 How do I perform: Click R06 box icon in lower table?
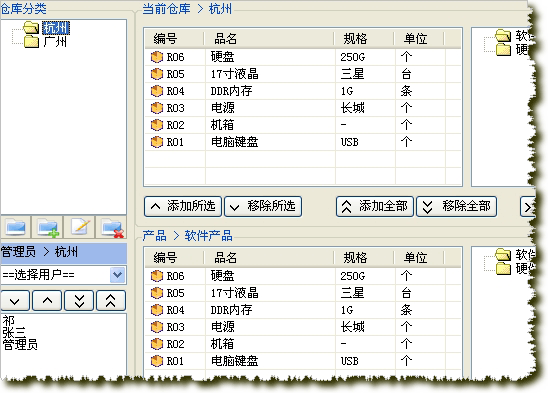coord(157,276)
